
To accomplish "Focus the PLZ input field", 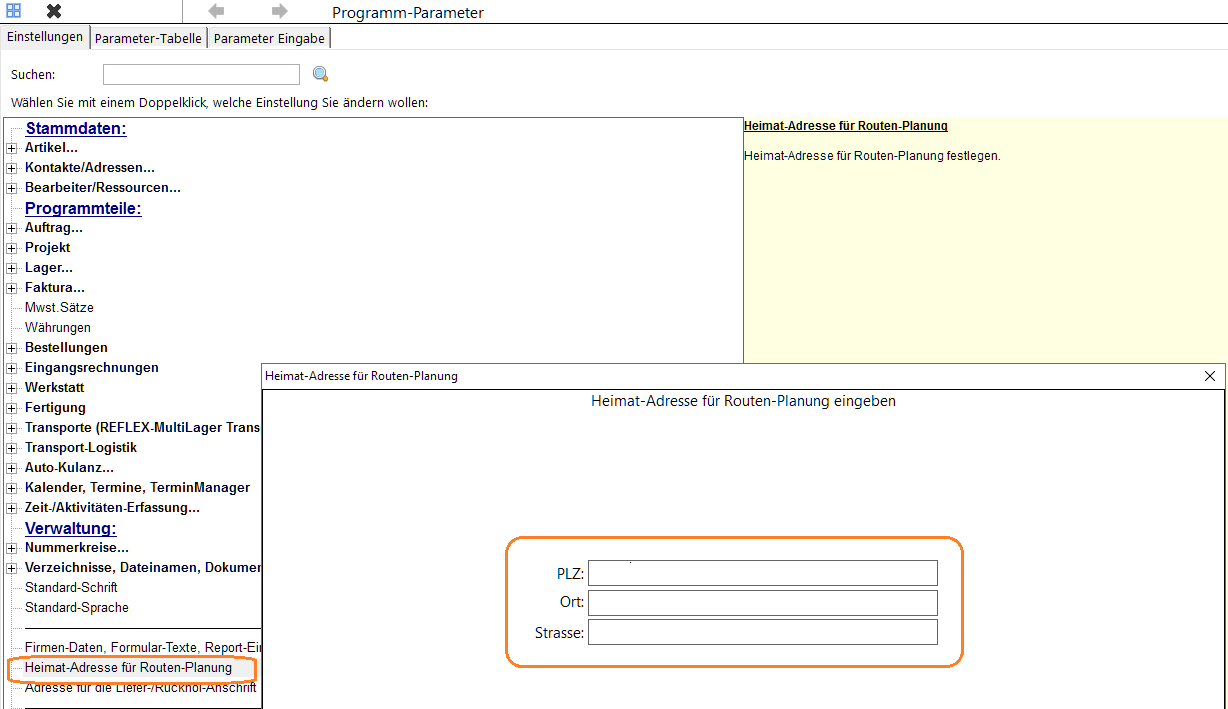I will pos(763,573).
